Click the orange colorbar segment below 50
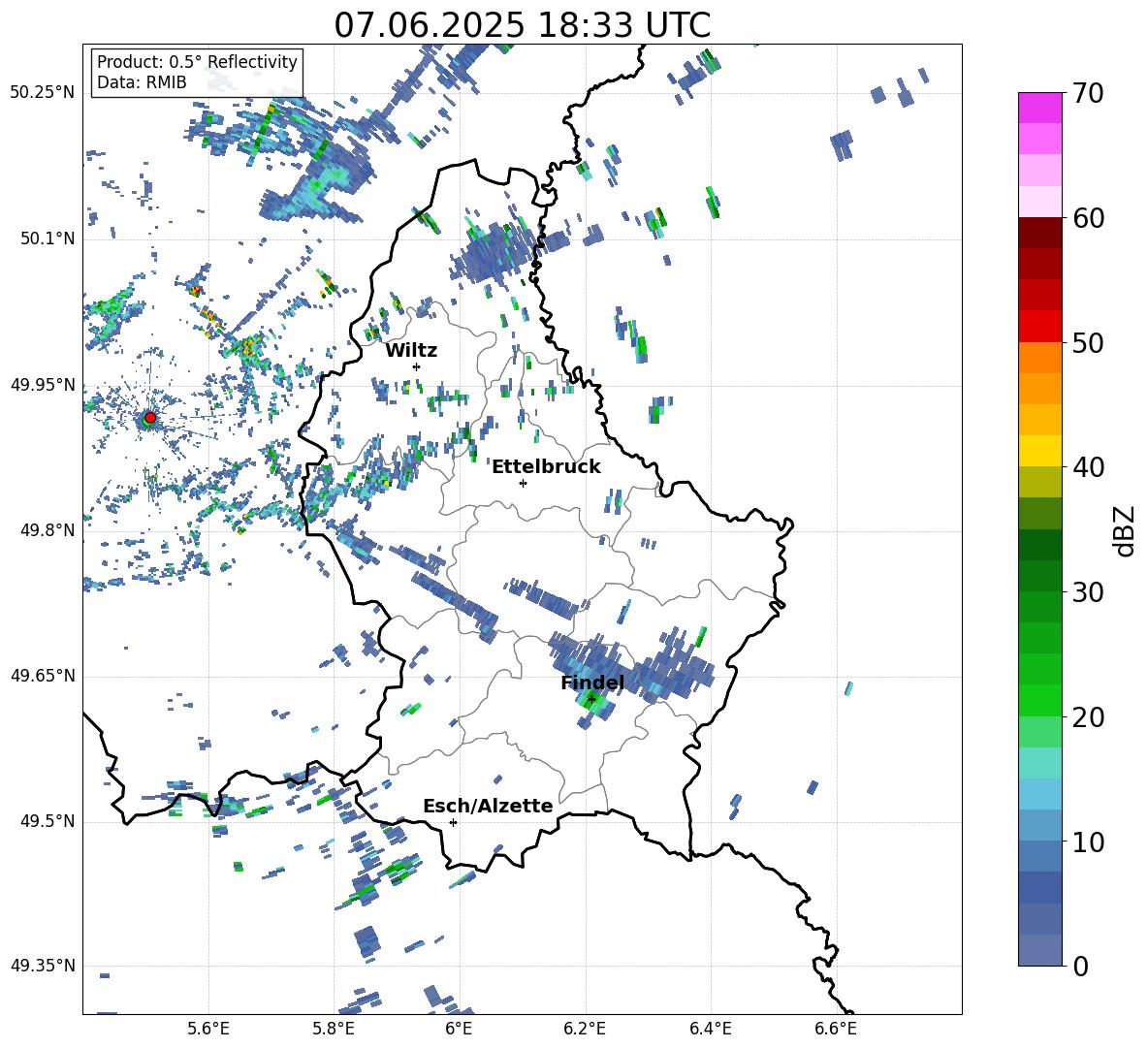 tap(1039, 358)
